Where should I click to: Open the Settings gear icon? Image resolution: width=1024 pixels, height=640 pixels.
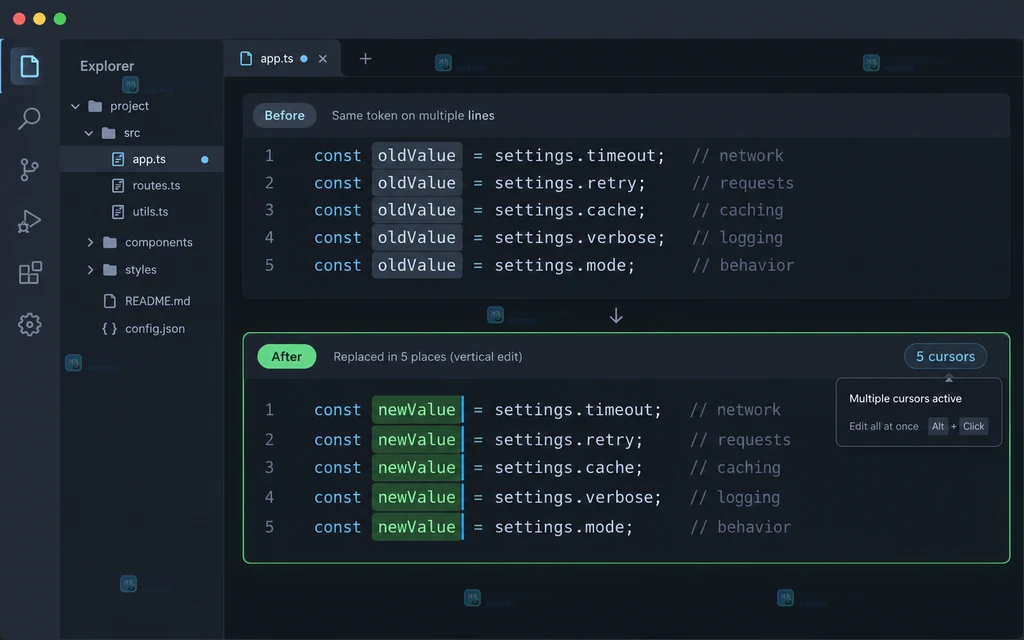pyautogui.click(x=29, y=325)
